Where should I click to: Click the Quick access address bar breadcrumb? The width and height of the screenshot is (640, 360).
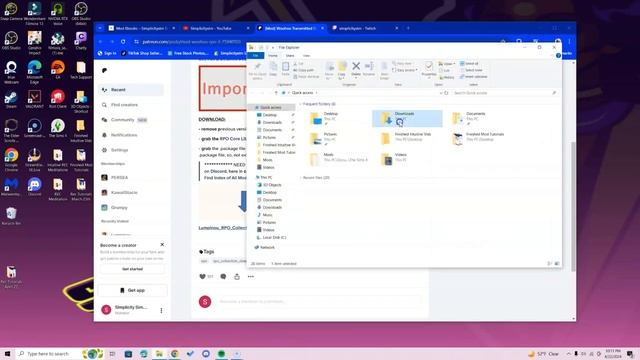click(x=302, y=93)
